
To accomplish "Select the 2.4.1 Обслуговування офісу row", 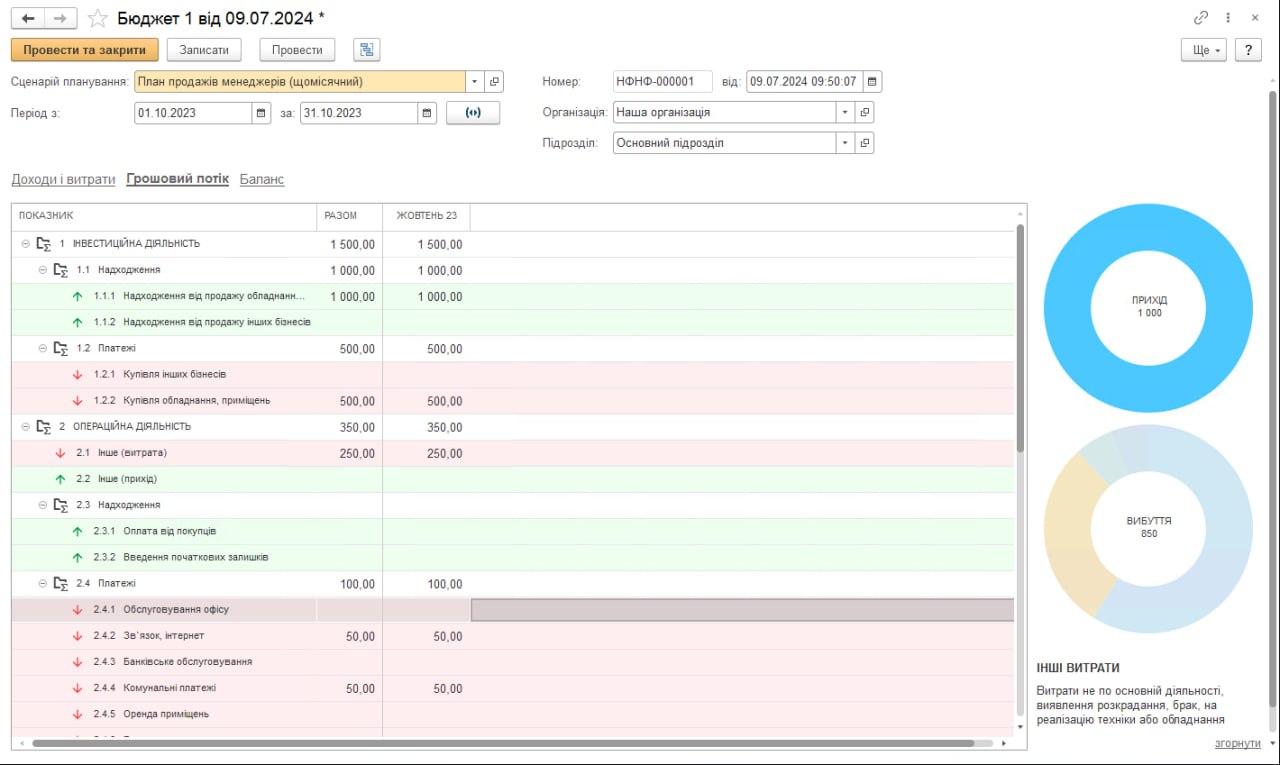I will pyautogui.click(x=513, y=610).
